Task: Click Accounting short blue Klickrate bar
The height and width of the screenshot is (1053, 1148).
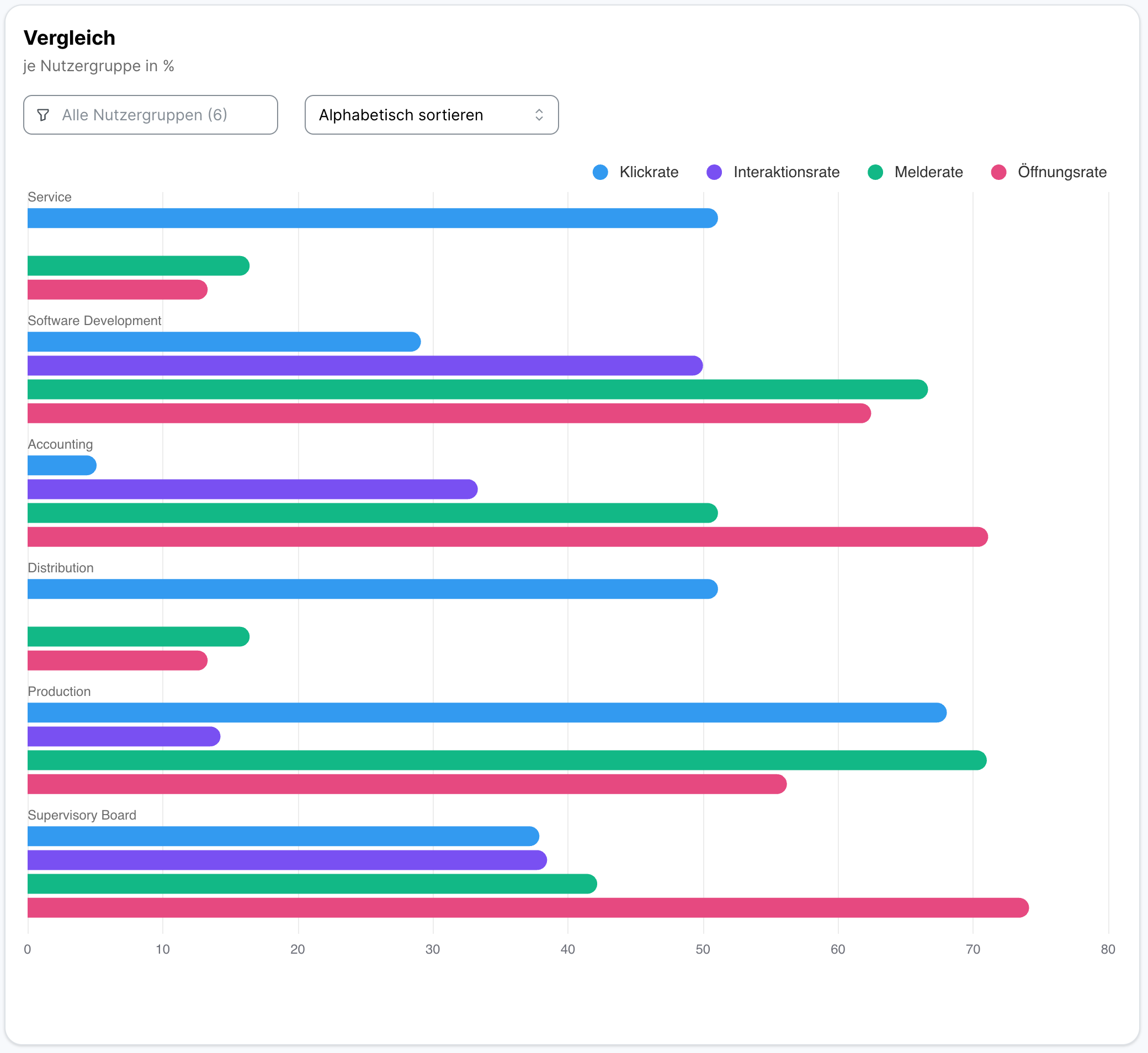Action: 61,466
